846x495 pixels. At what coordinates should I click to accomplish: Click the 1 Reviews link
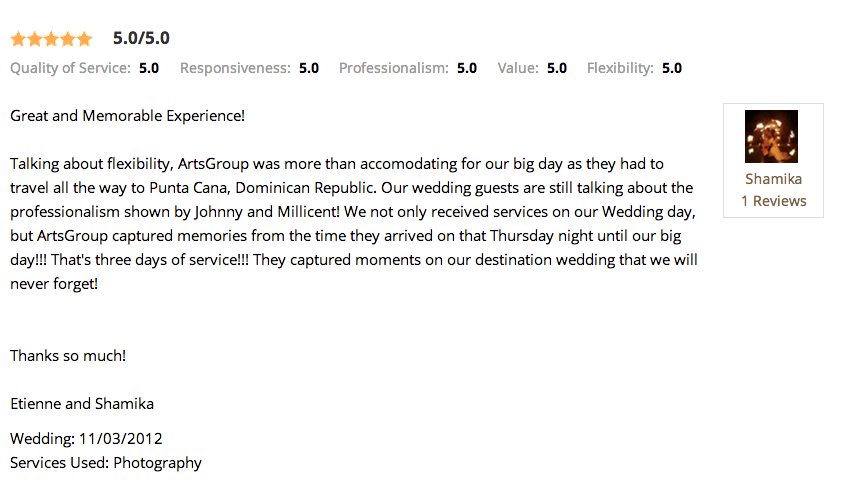774,201
